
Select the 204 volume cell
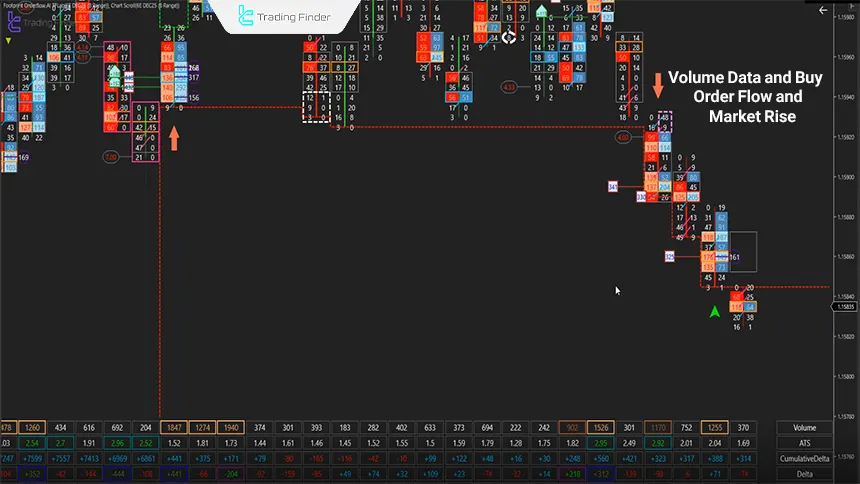click(x=146, y=427)
